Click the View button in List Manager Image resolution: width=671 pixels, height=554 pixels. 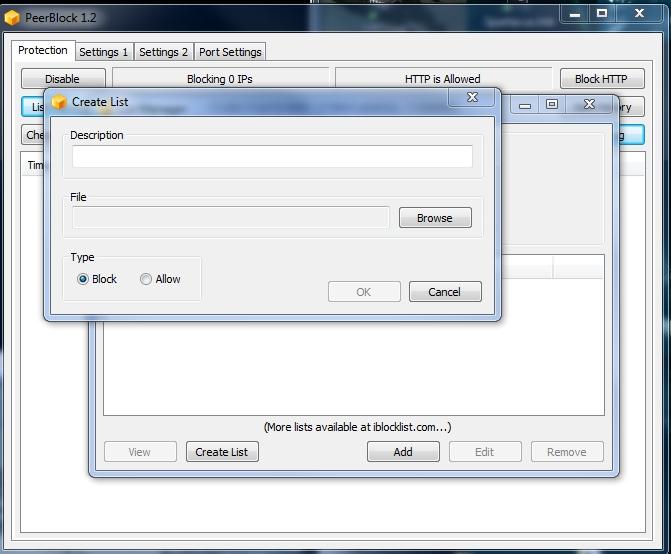[140, 452]
